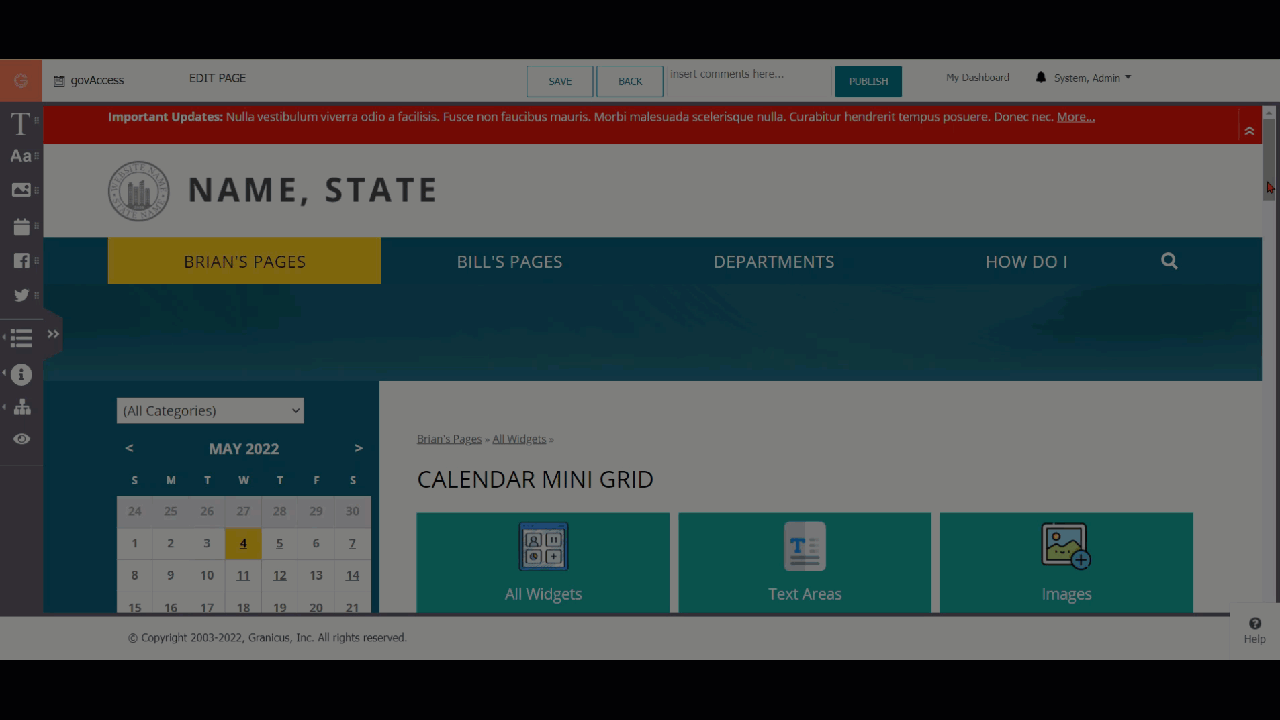This screenshot has height=720, width=1280.
Task: Click the Save button
Action: [560, 82]
